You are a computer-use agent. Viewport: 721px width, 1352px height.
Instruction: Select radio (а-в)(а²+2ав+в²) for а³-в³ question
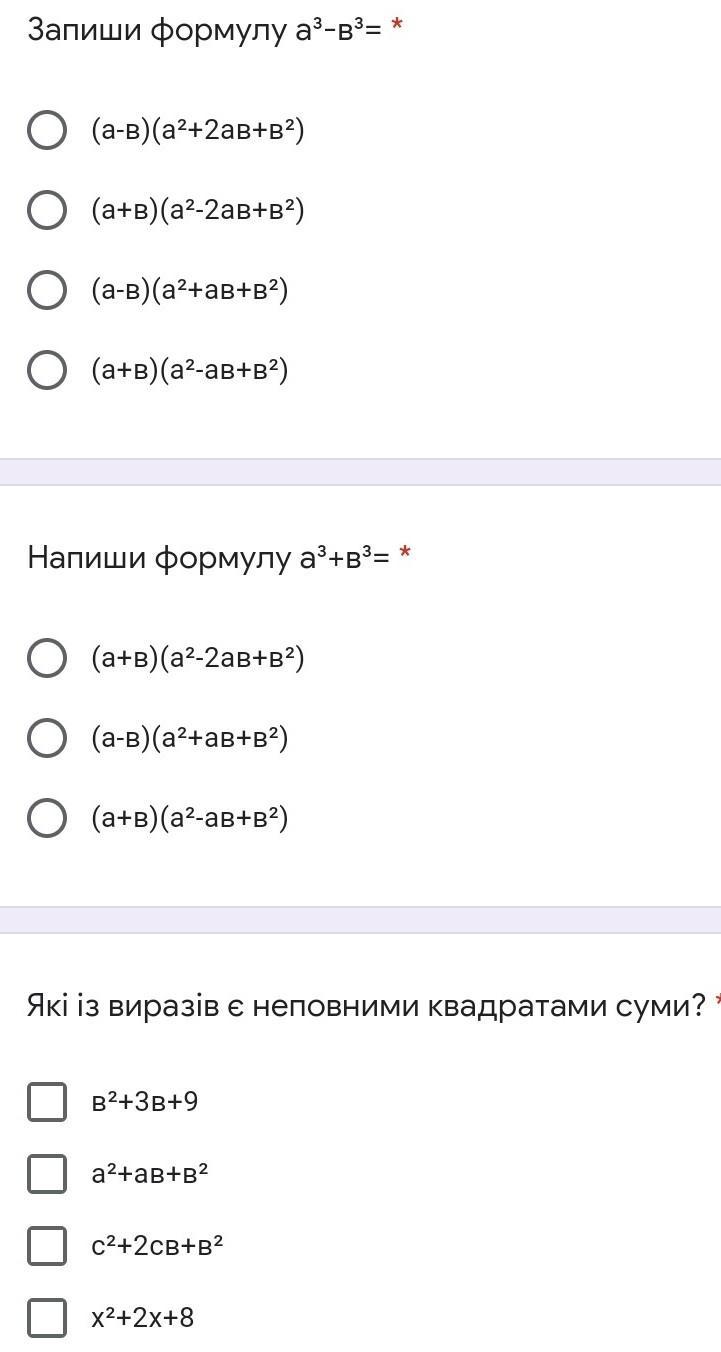pyautogui.click(x=47, y=130)
